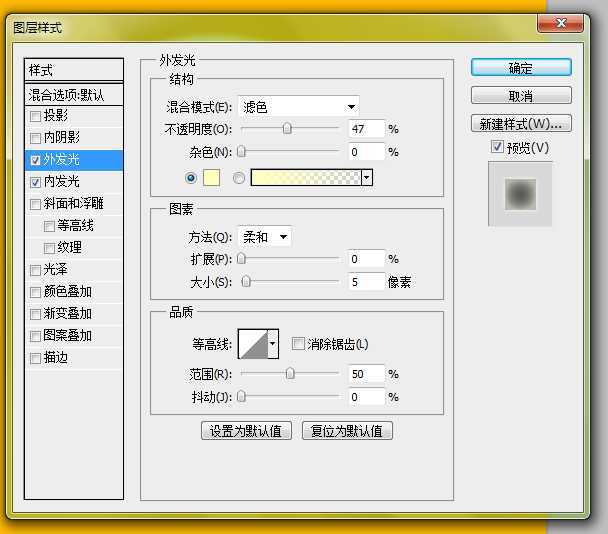Open the gradient picker dropdown arrow
Viewport: 608px width, 534px height.
pos(367,178)
